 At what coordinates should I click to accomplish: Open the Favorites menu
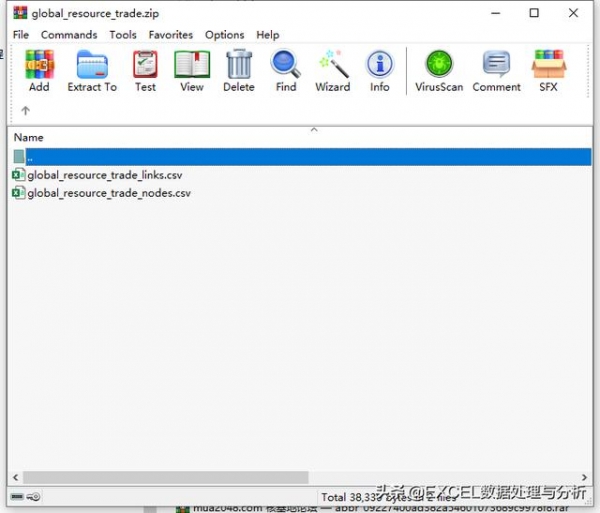[171, 34]
